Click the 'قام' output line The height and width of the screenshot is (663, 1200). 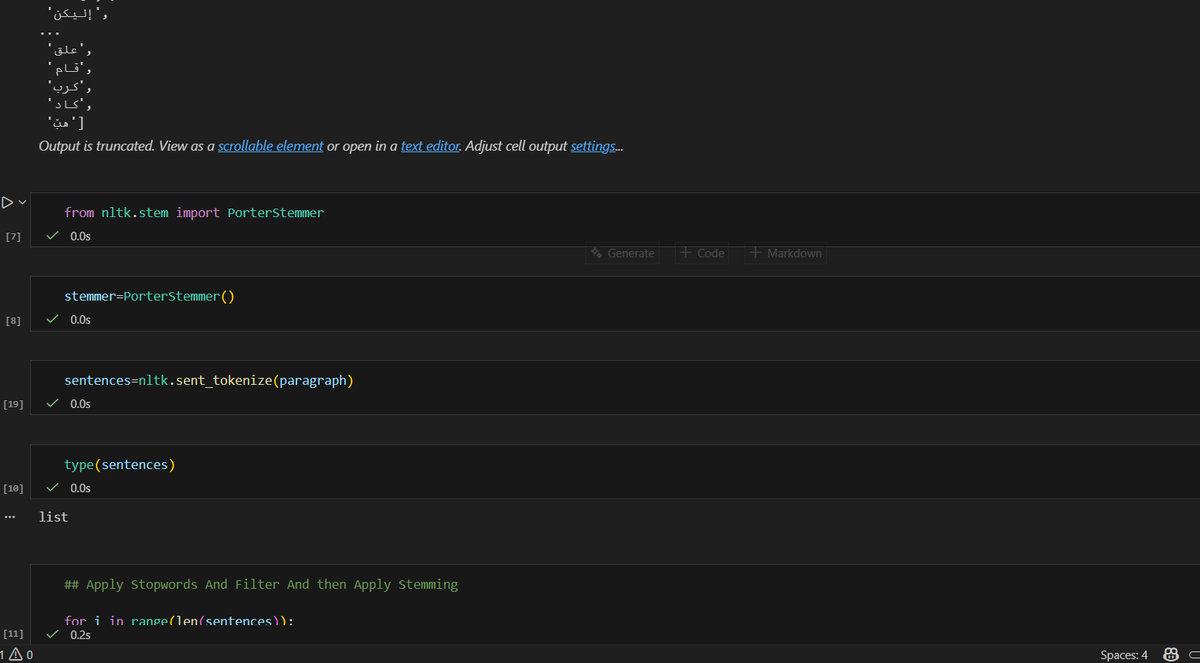click(x=70, y=68)
